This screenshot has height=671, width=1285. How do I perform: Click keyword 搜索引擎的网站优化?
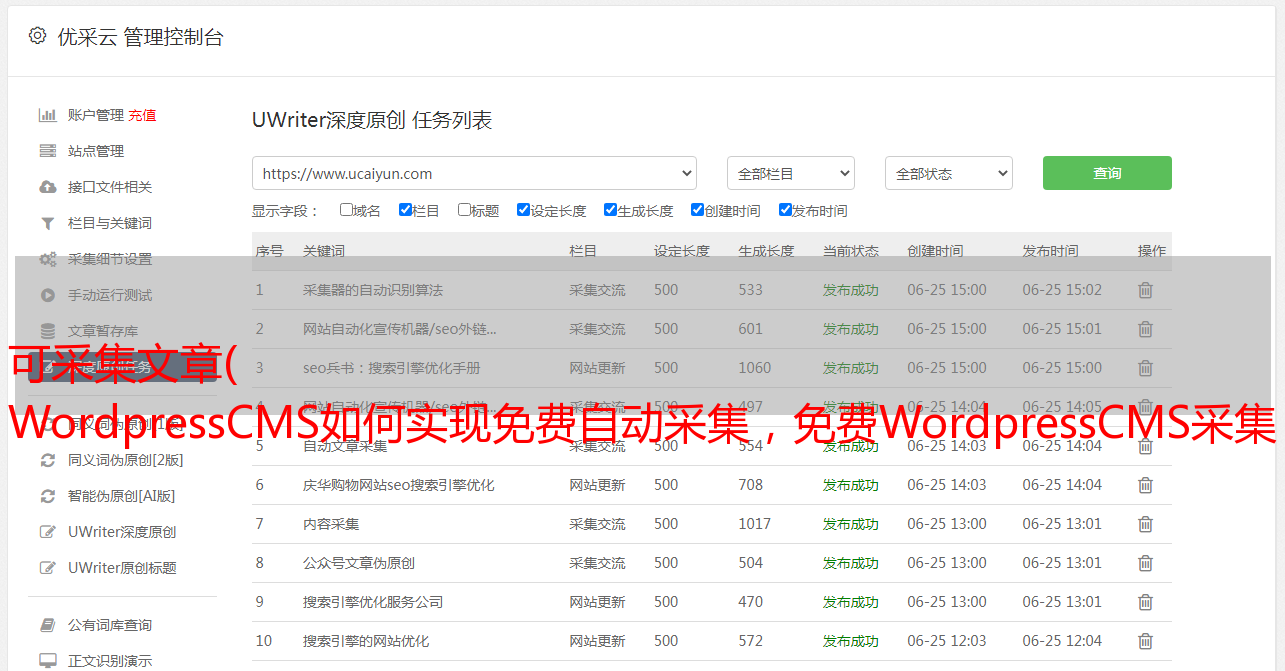366,641
